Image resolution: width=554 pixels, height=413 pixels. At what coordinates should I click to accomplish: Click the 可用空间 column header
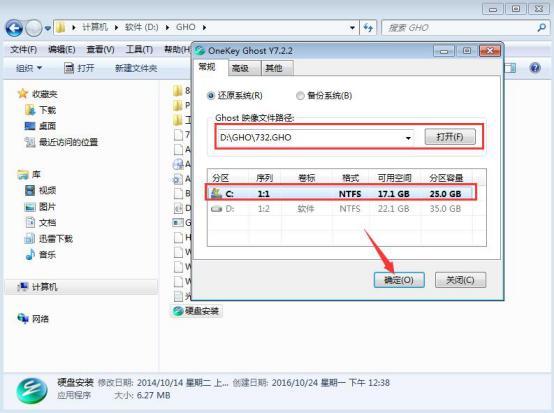(394, 178)
